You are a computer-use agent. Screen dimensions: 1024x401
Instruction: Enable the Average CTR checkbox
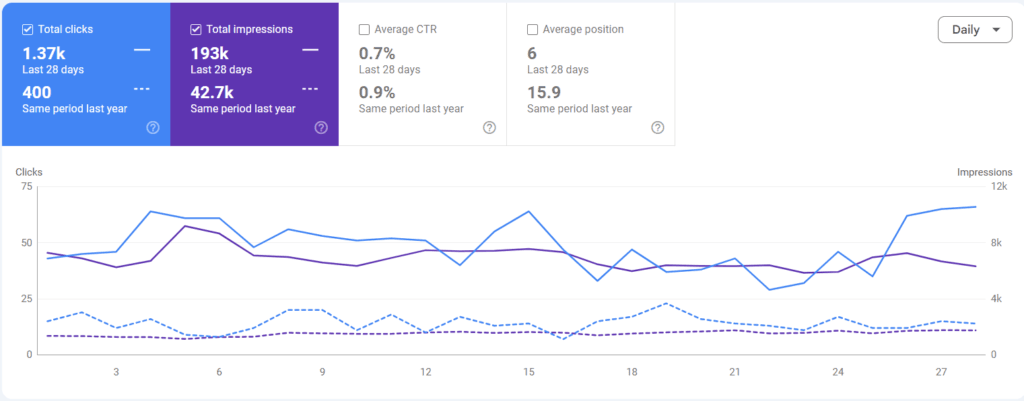[x=364, y=29]
